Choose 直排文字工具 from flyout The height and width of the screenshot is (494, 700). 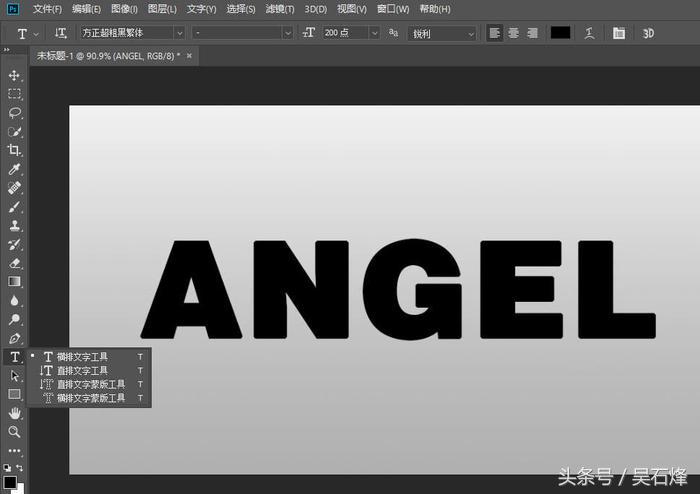89,370
